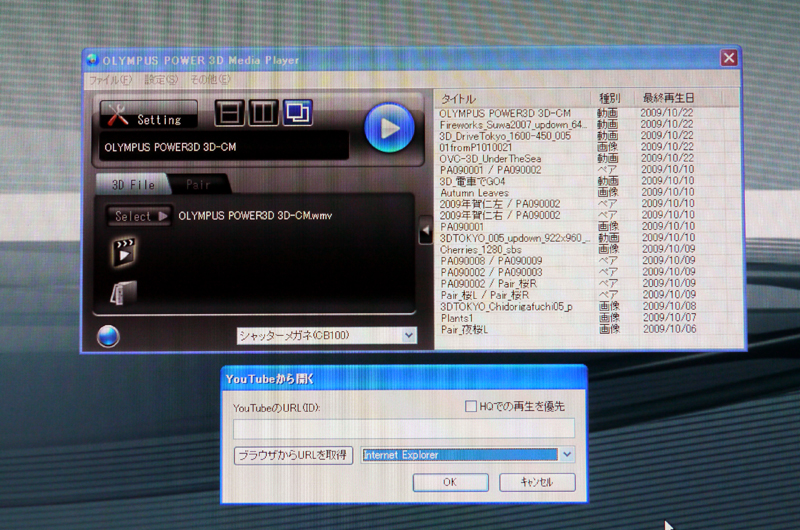This screenshot has height=530, width=800.
Task: Click OK in the YouTube dialog
Action: point(451,482)
